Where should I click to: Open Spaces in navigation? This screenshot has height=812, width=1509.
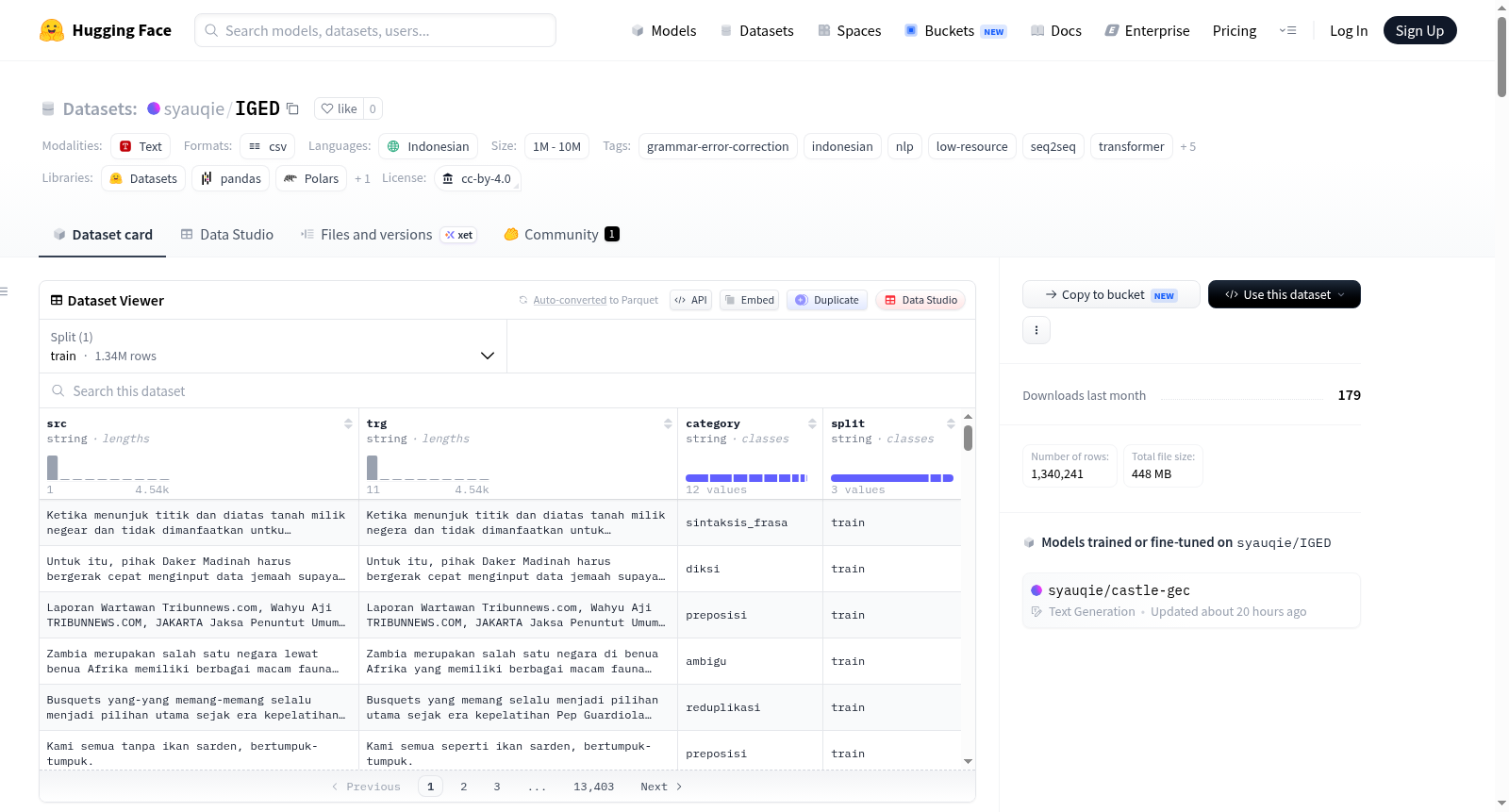point(850,30)
